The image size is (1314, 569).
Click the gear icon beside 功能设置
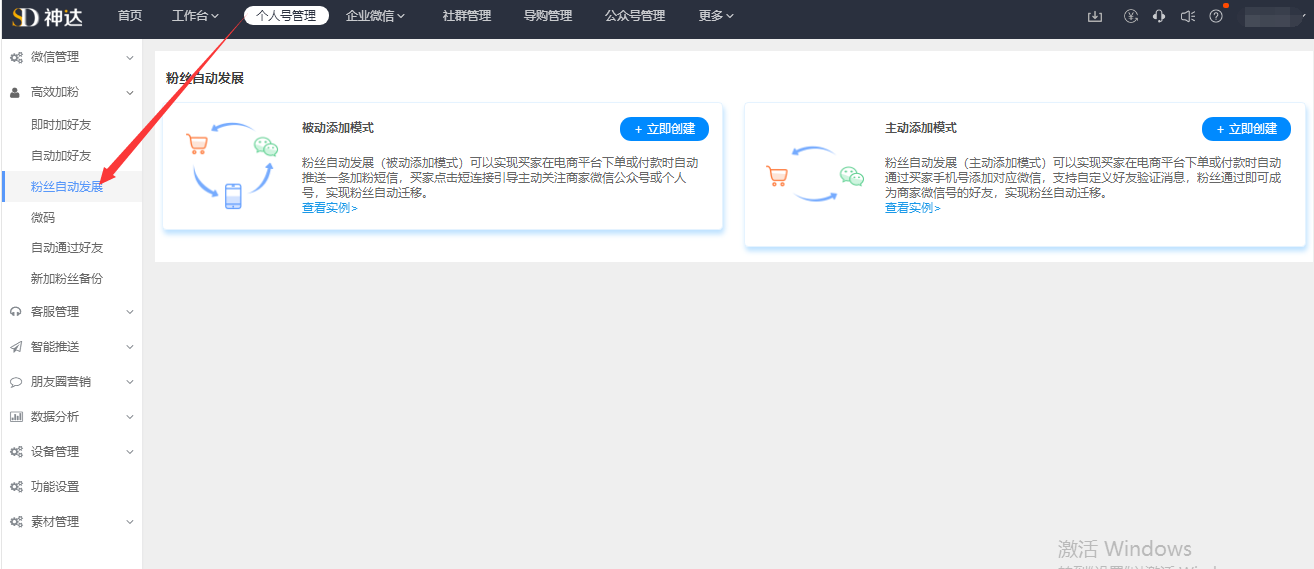(x=16, y=487)
